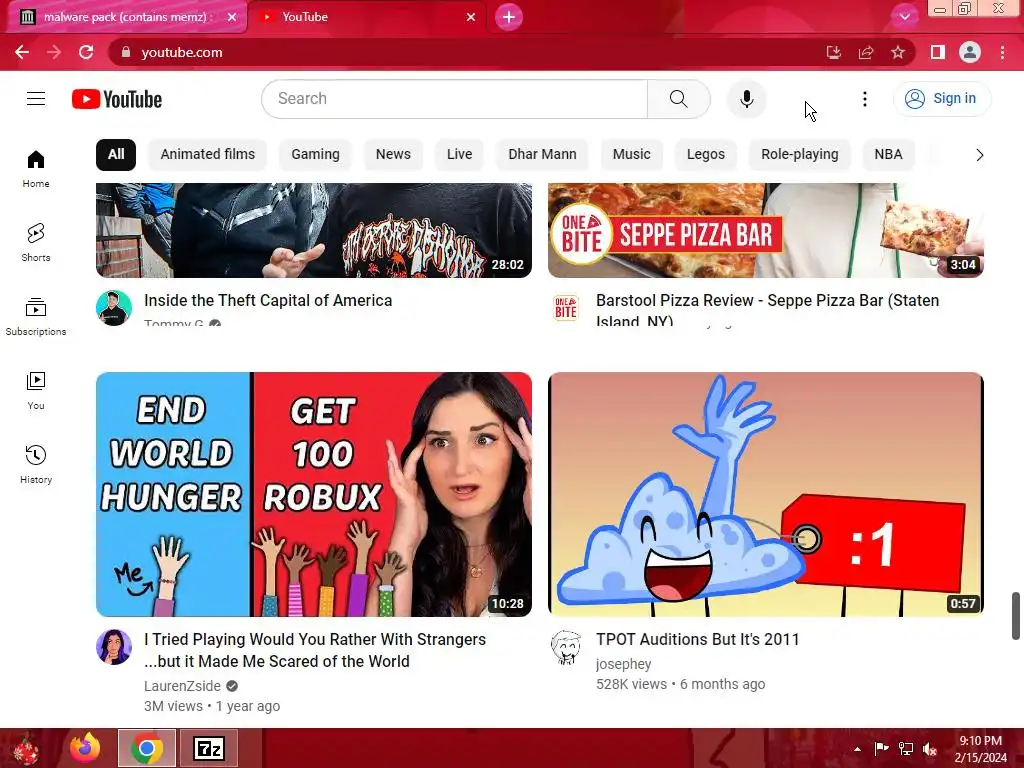Reload the youtube.com page
This screenshot has height=768, width=1024.
pyautogui.click(x=86, y=52)
